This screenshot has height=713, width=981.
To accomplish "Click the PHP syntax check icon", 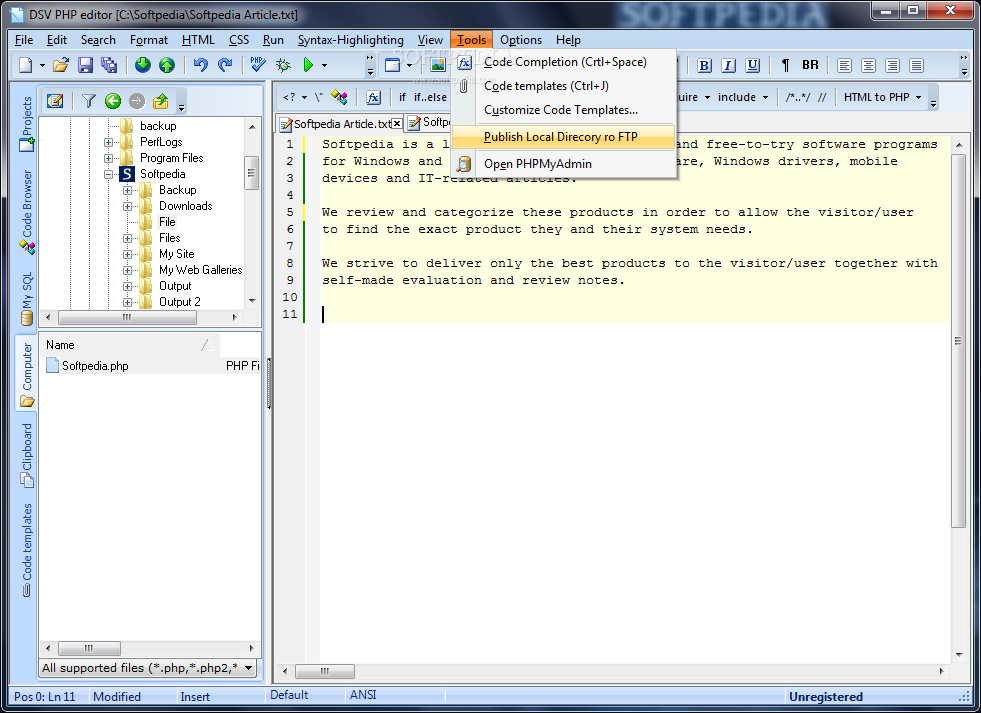I will pyautogui.click(x=258, y=65).
